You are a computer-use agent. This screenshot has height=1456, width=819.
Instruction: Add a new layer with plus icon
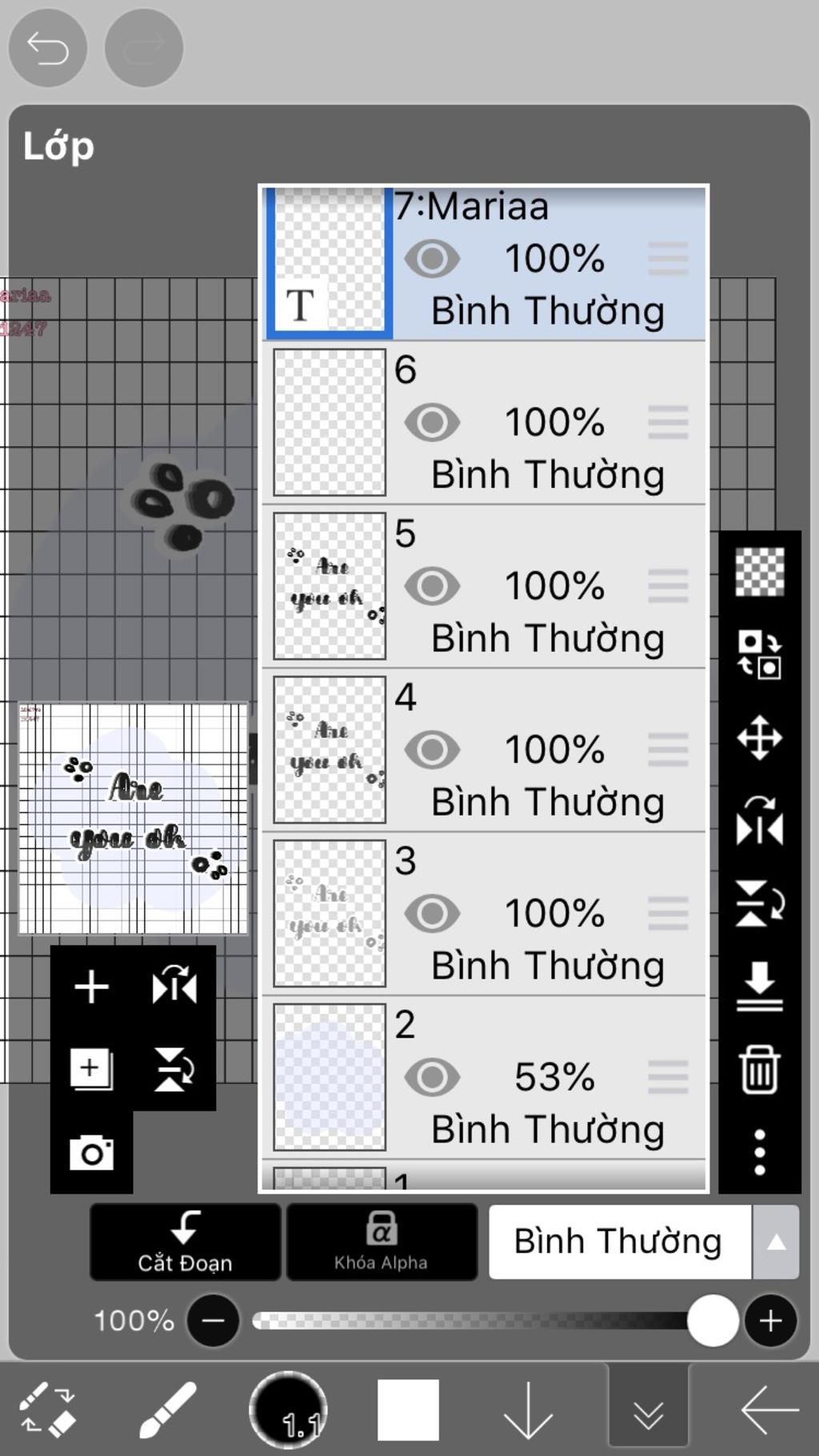(91, 986)
